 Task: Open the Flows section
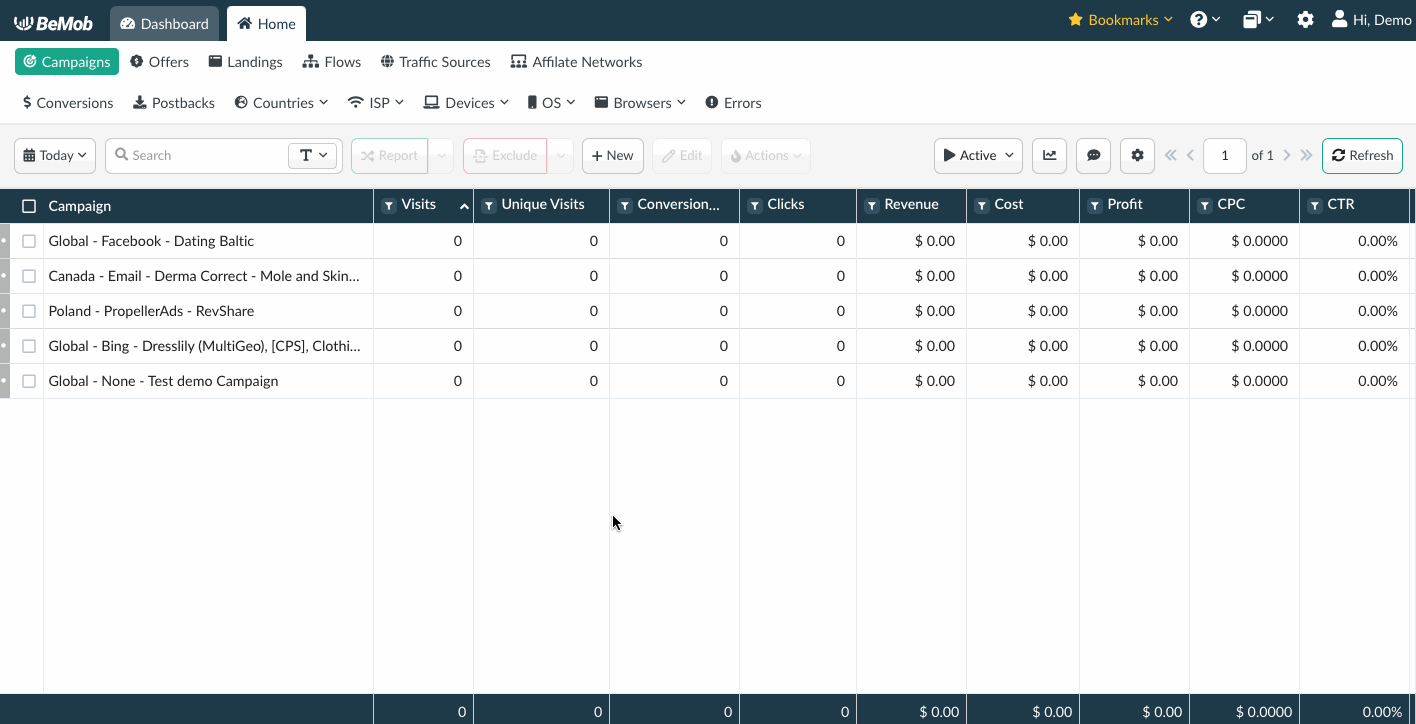332,62
